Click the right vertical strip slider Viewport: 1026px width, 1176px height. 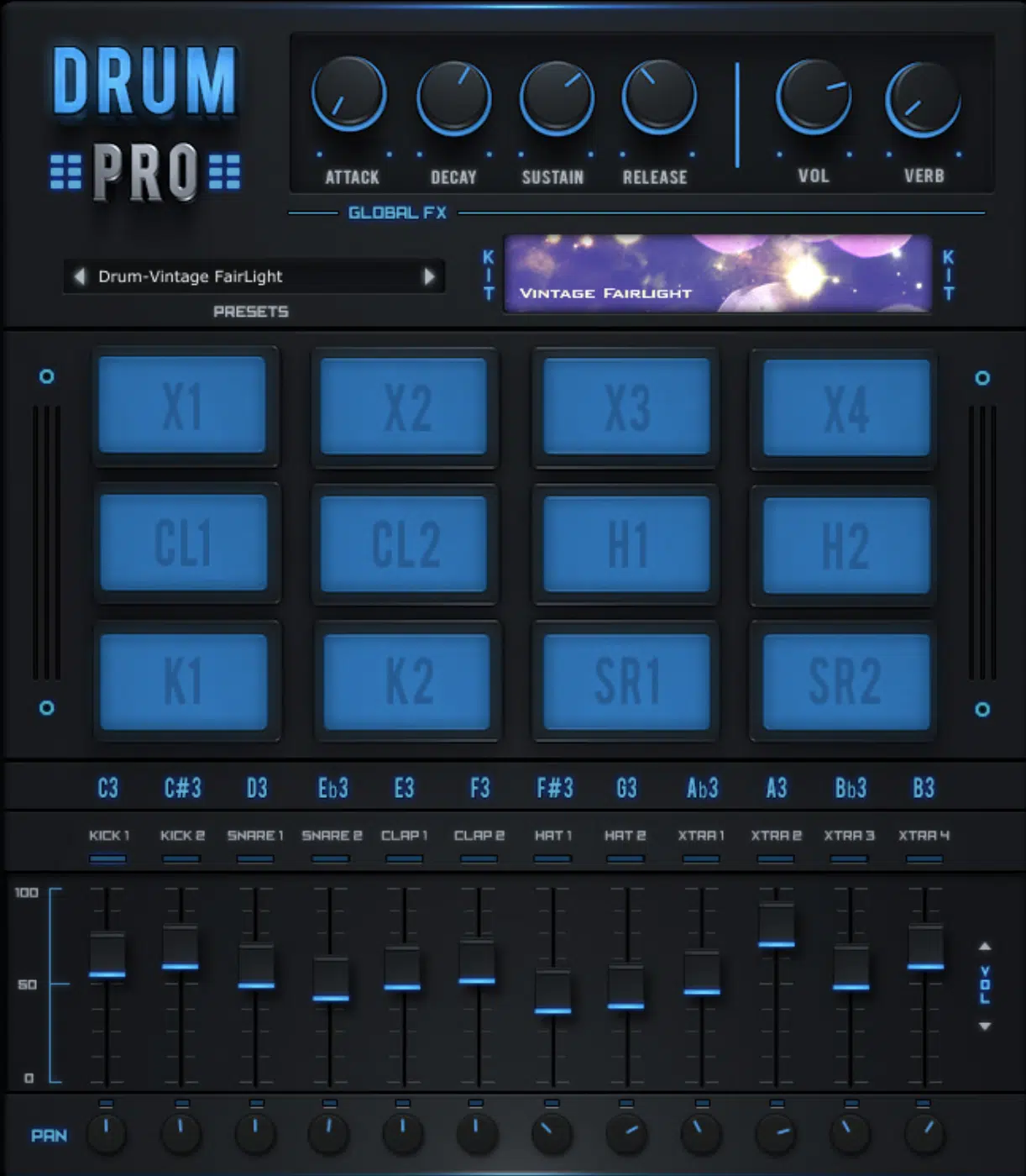click(982, 543)
